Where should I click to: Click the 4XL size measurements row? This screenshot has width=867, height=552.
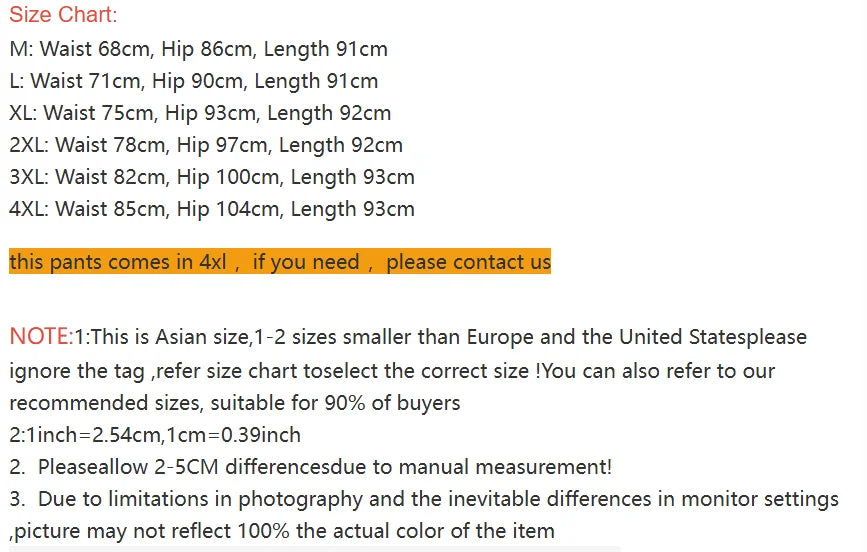tap(211, 209)
